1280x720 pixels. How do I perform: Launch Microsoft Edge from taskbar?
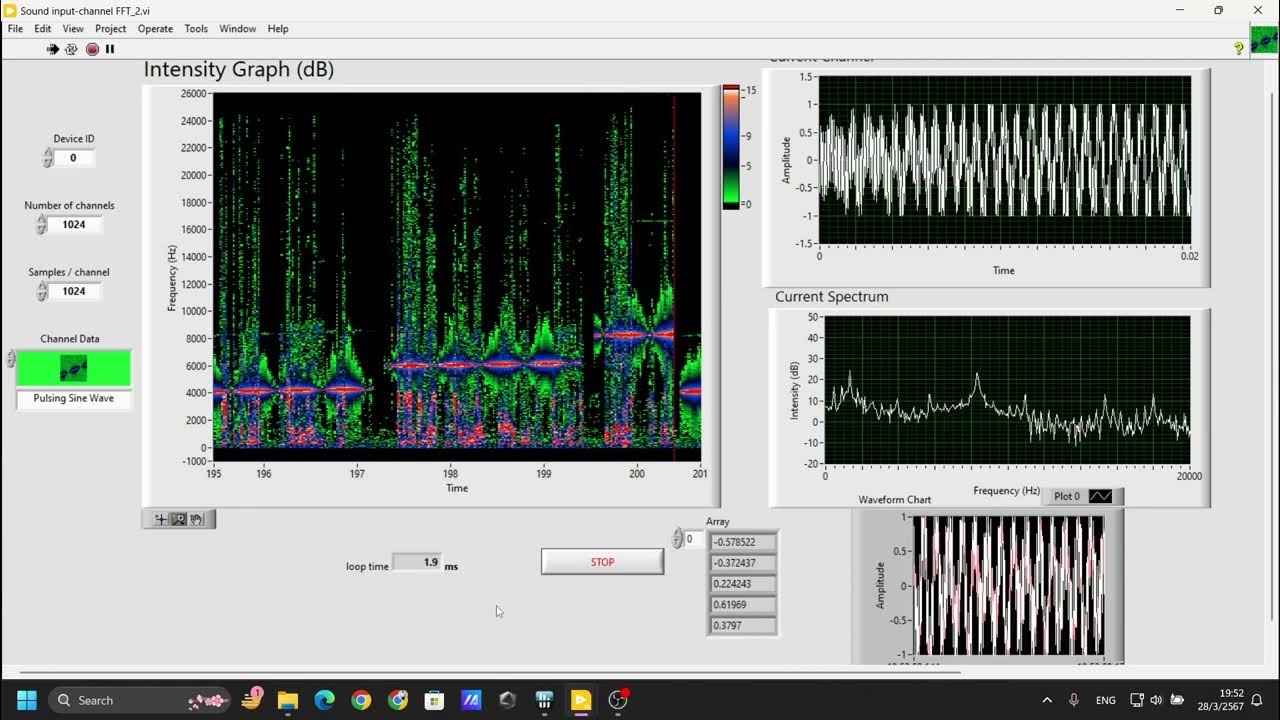(x=325, y=700)
